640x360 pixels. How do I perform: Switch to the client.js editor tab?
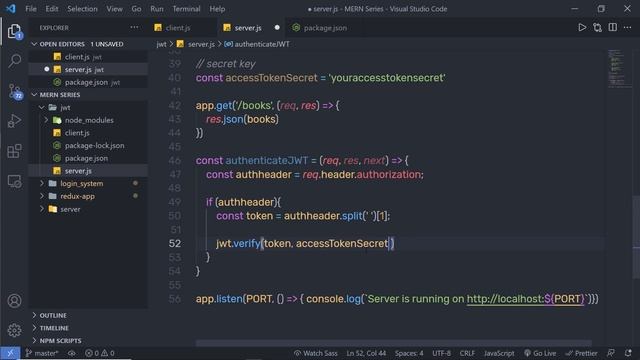click(x=182, y=28)
